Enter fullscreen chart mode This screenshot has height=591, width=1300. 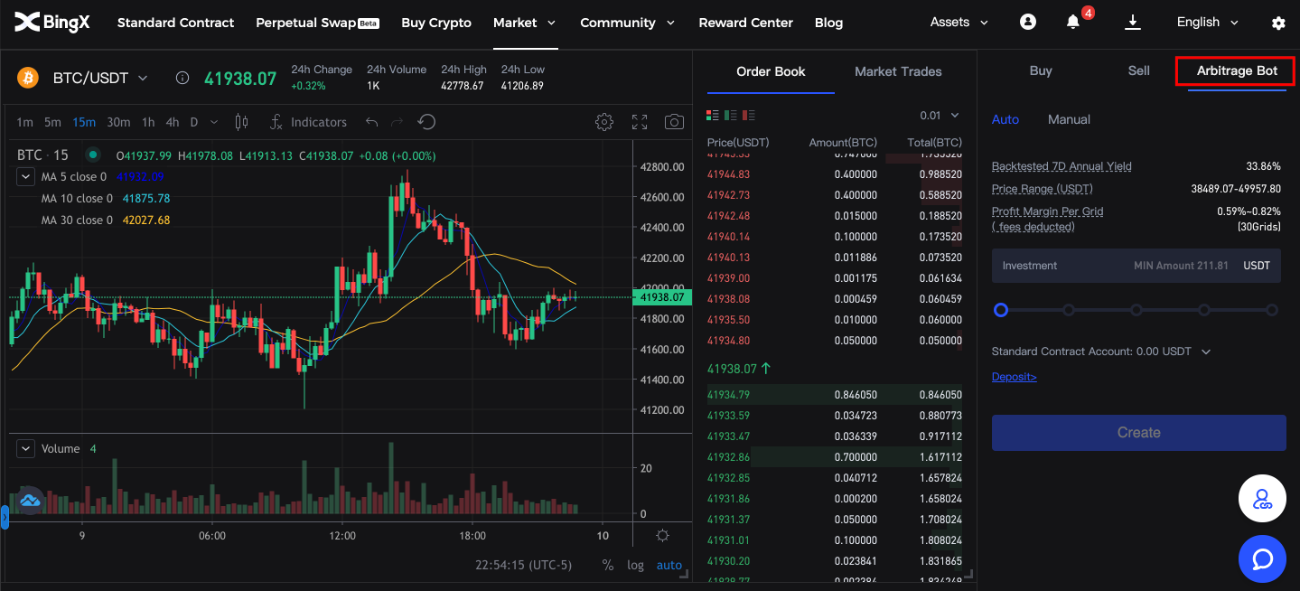(x=640, y=122)
